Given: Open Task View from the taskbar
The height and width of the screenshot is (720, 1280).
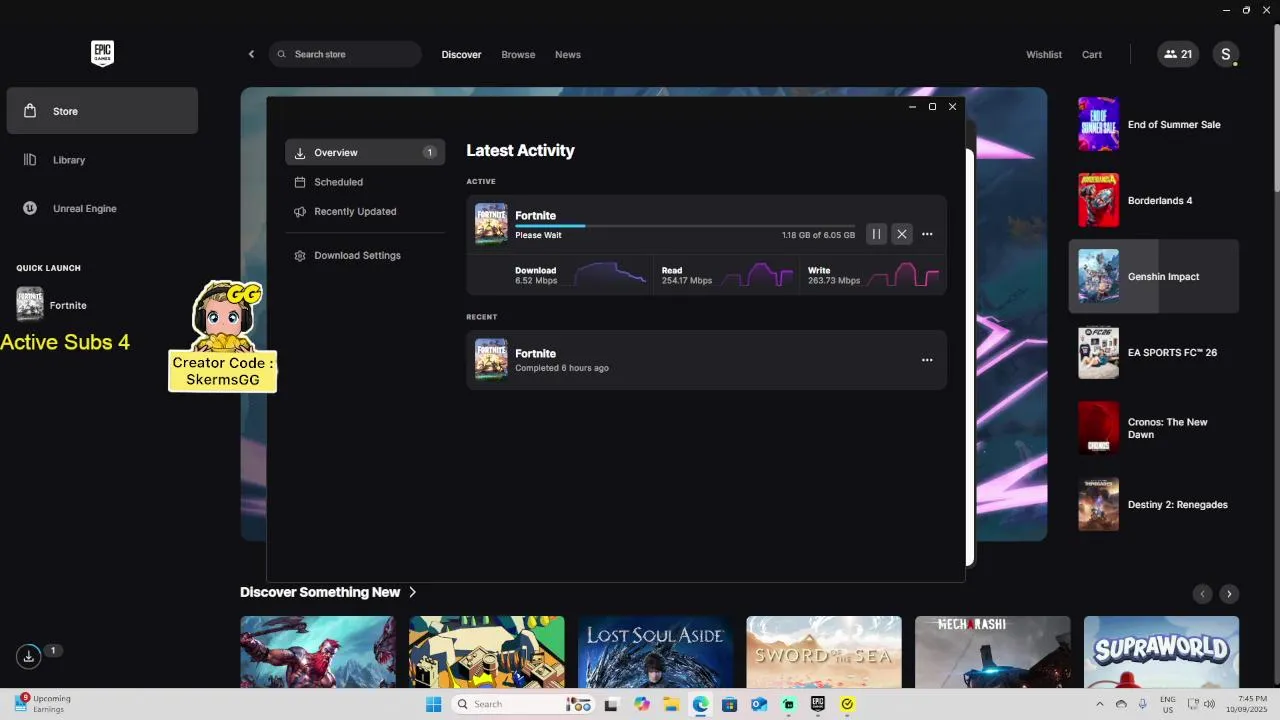Looking at the screenshot, I should (x=612, y=704).
